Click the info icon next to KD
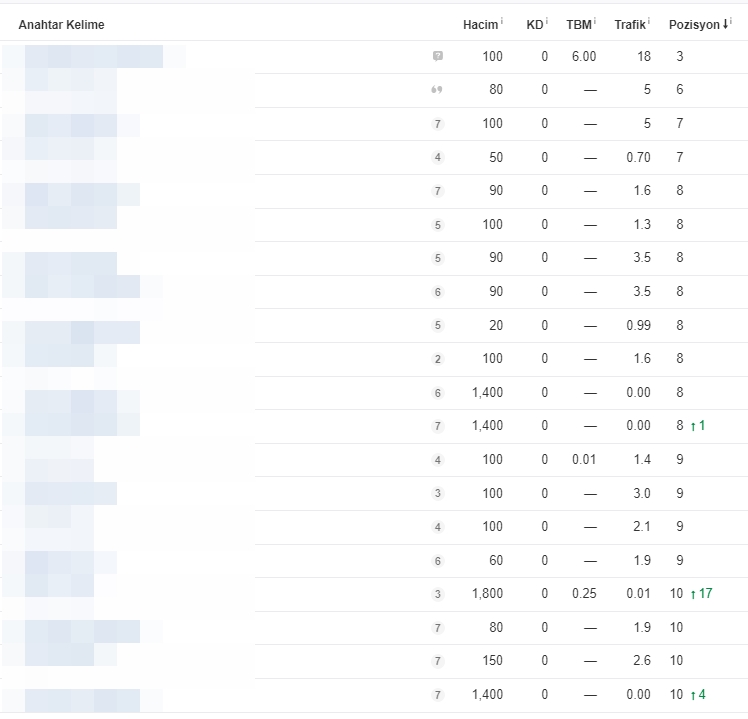The image size is (748, 719). 547,21
